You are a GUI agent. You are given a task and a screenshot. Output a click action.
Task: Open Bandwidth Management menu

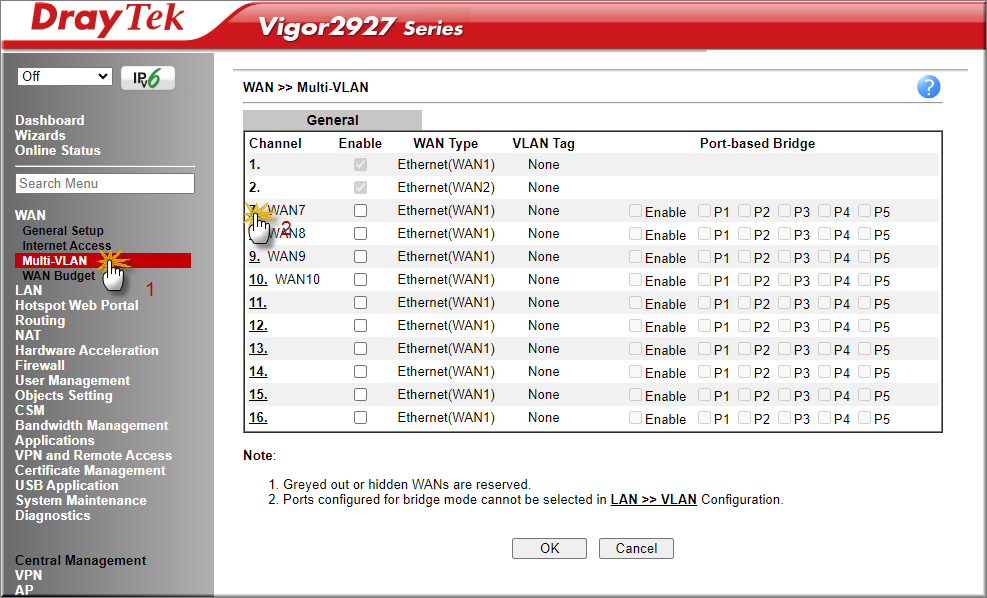pos(92,426)
